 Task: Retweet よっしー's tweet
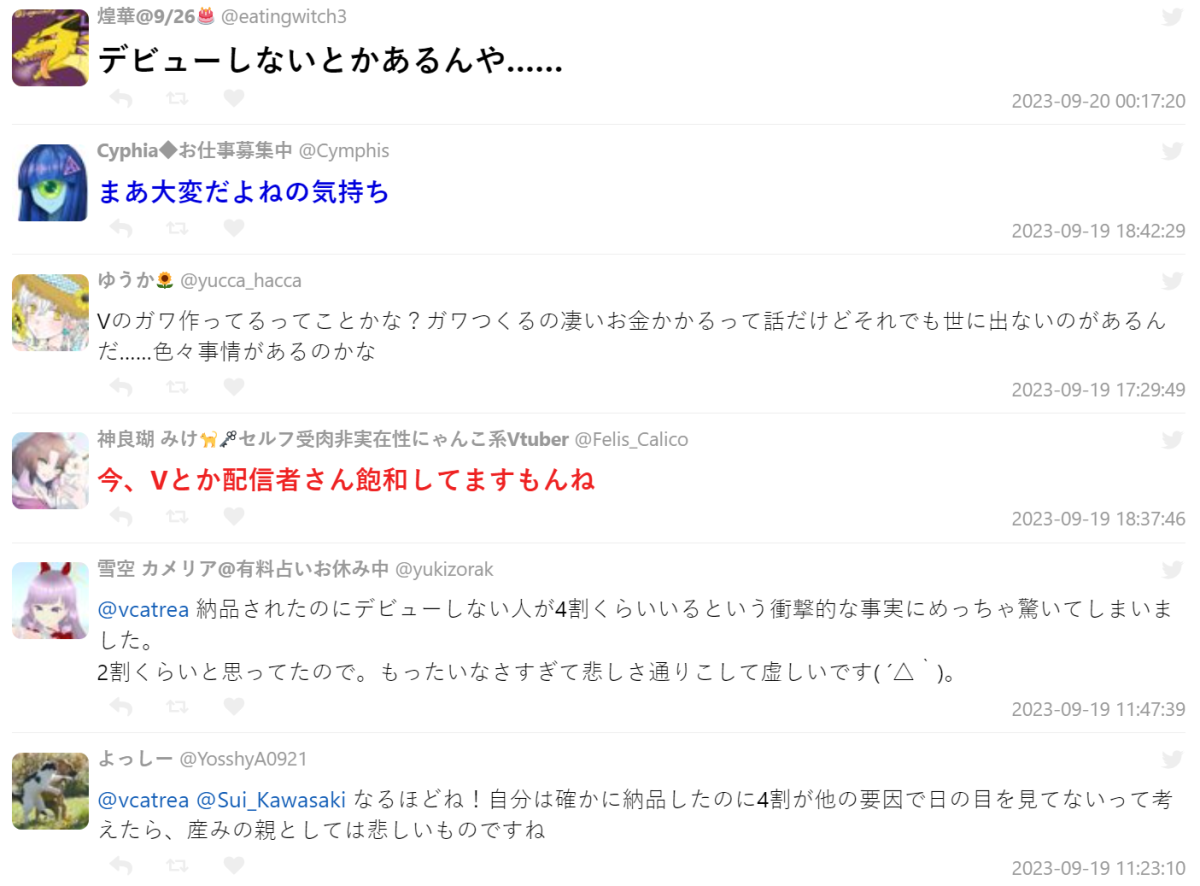177,866
